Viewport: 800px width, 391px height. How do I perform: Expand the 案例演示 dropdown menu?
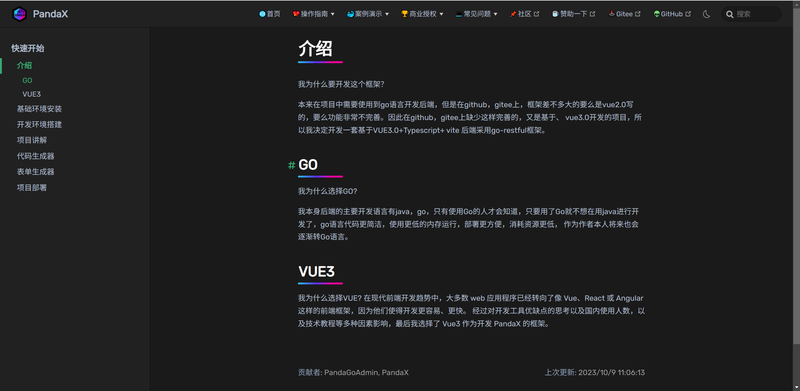(367, 14)
